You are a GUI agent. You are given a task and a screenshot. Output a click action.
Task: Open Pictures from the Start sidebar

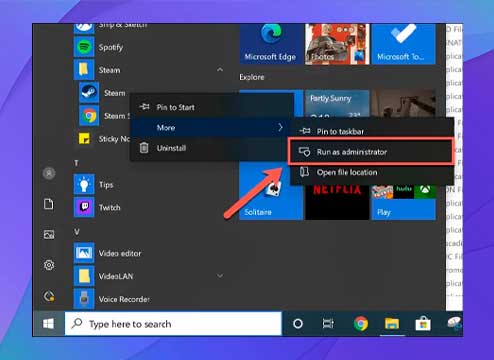[49, 234]
